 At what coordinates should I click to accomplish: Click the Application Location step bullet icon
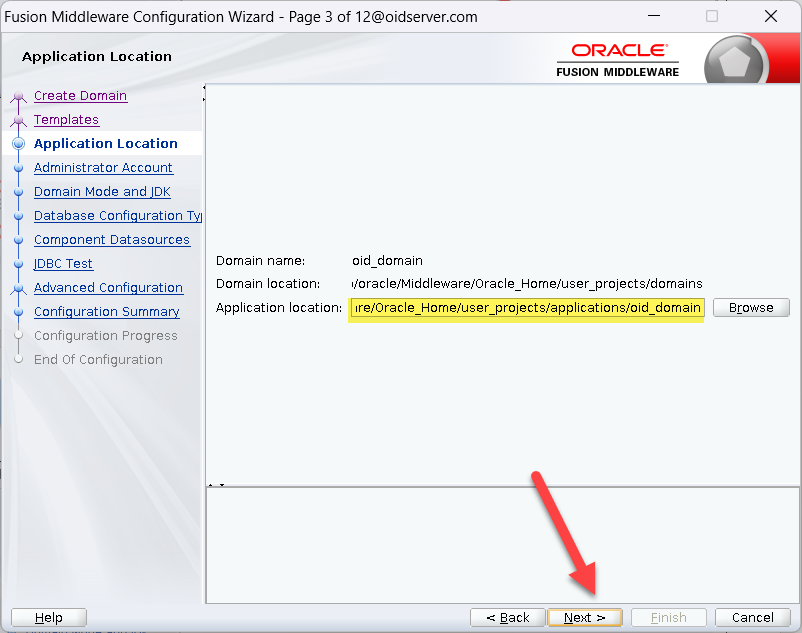point(18,144)
